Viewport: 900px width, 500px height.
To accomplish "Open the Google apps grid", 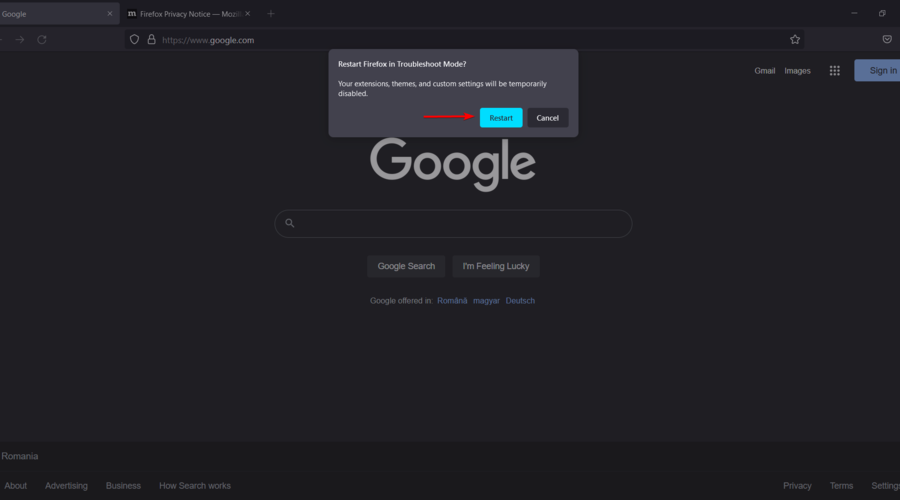I will coord(835,71).
